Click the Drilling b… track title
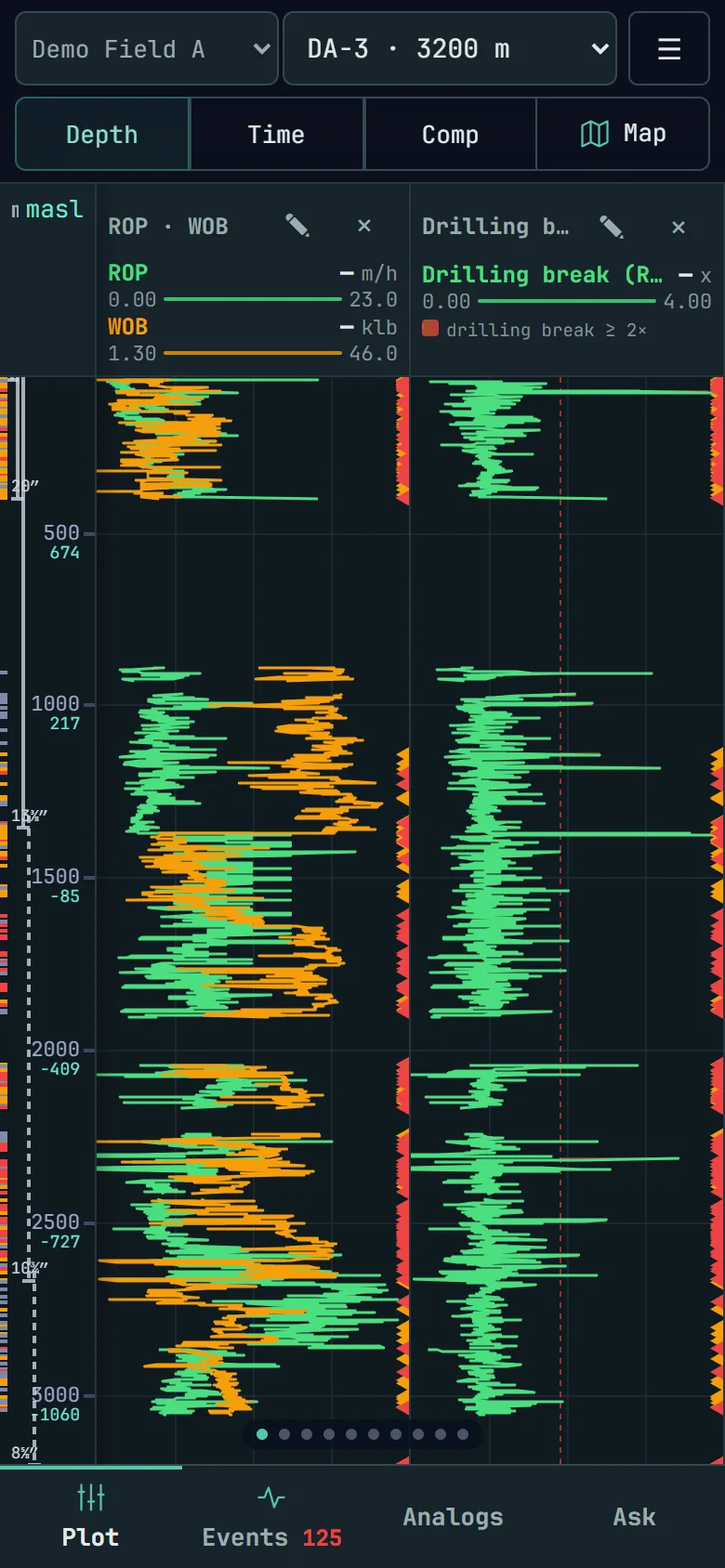 click(495, 227)
